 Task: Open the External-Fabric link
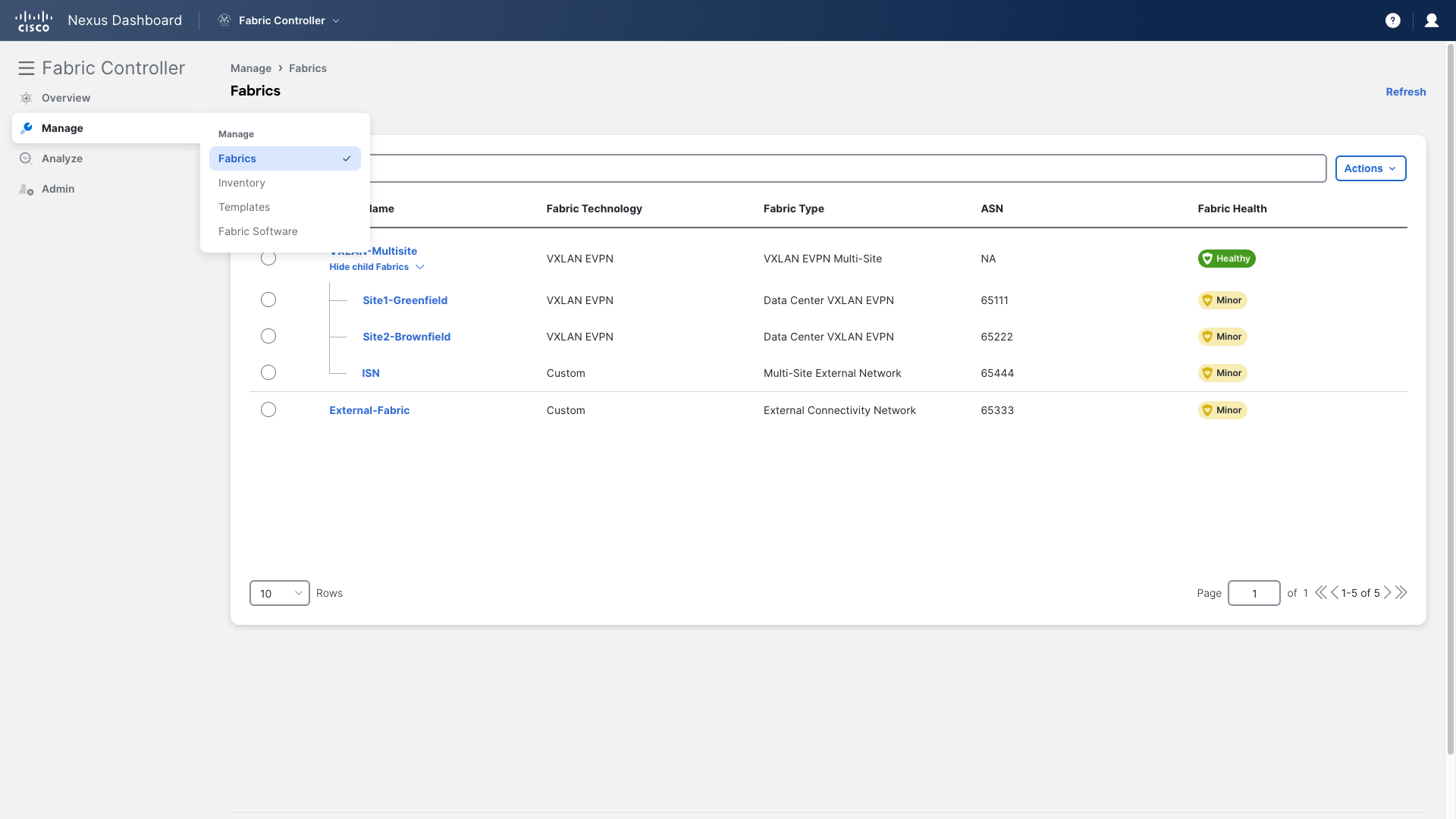tap(369, 410)
